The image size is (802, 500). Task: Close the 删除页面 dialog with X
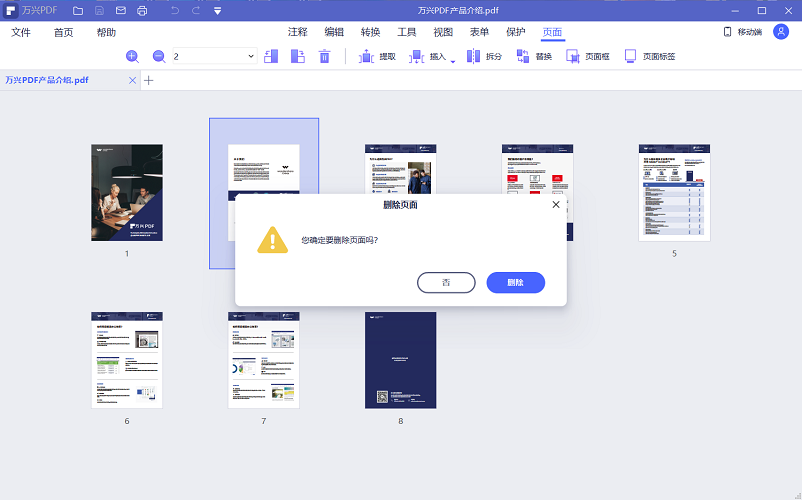pos(556,205)
